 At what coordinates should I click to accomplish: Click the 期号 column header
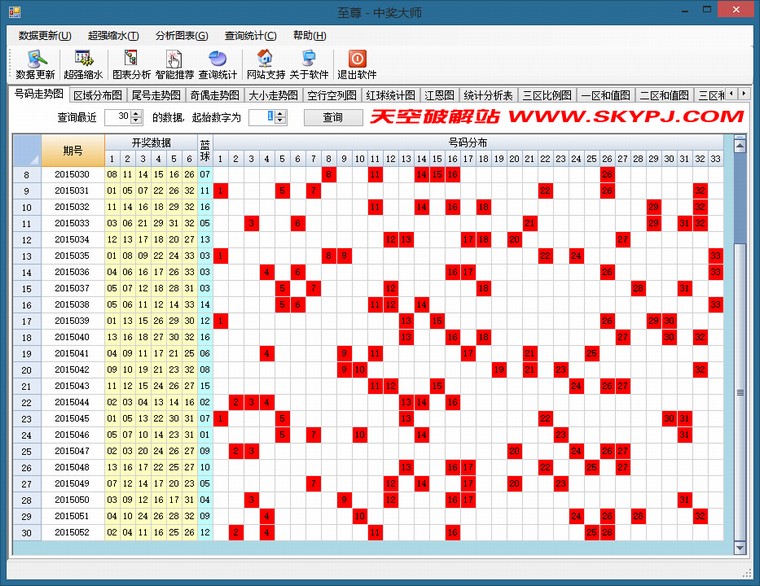click(x=72, y=150)
